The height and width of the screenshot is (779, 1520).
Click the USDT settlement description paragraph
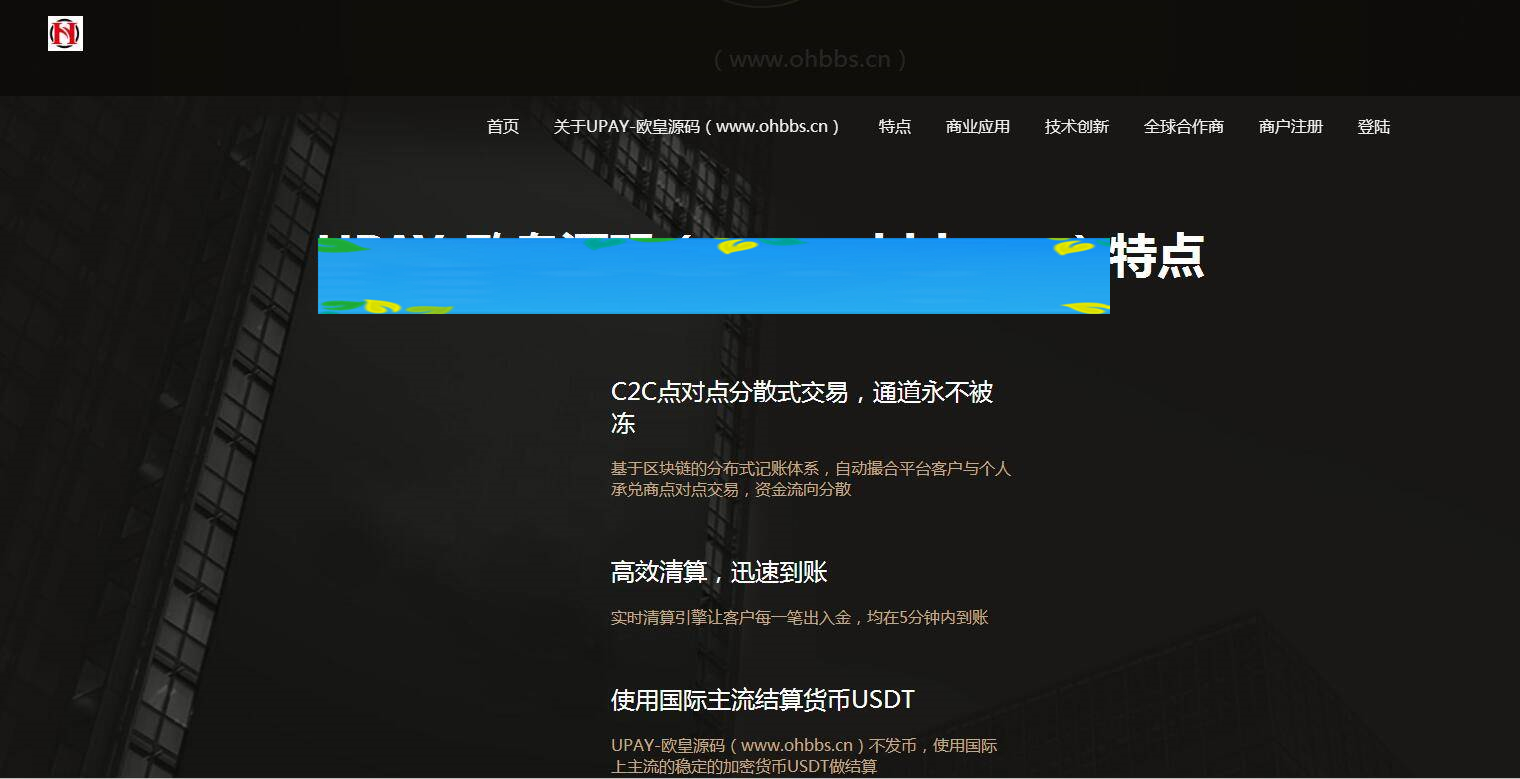coord(805,755)
